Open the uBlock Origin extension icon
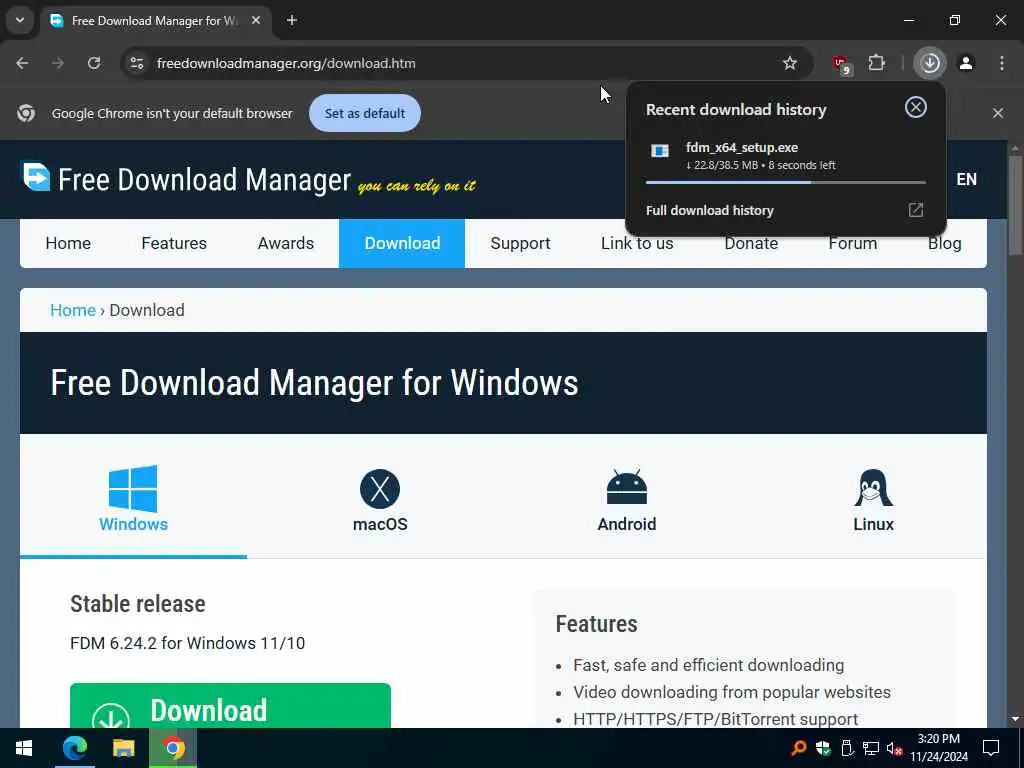The width and height of the screenshot is (1024, 768). click(841, 64)
